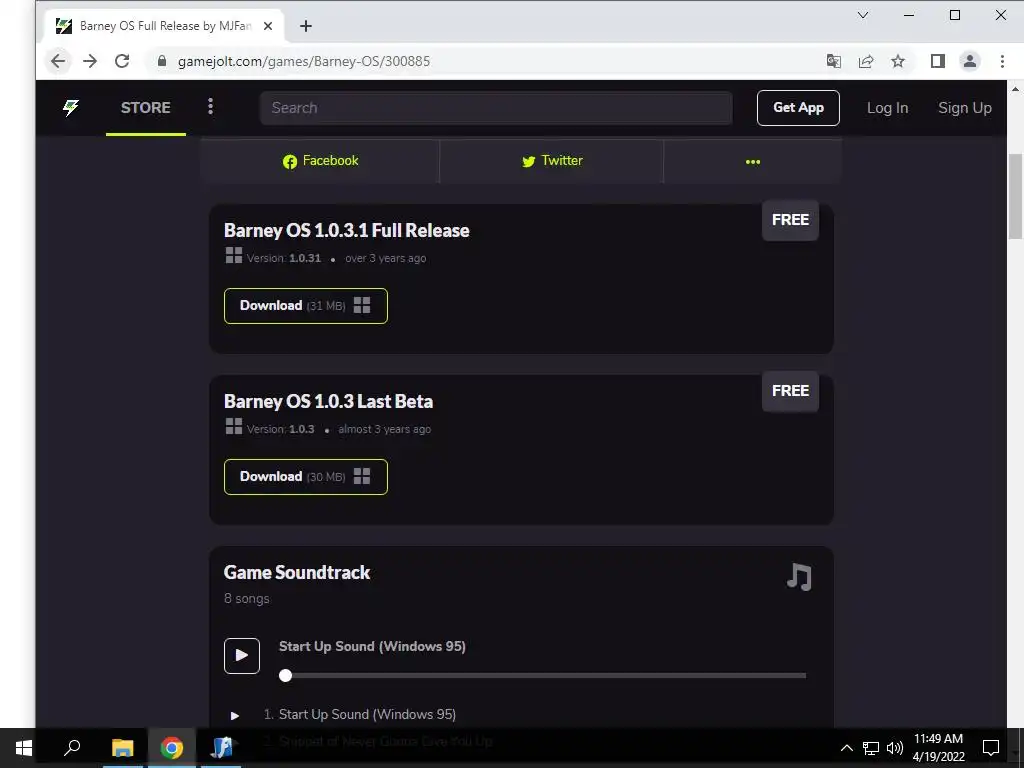
Task: Open more share options ellipsis
Action: click(752, 161)
